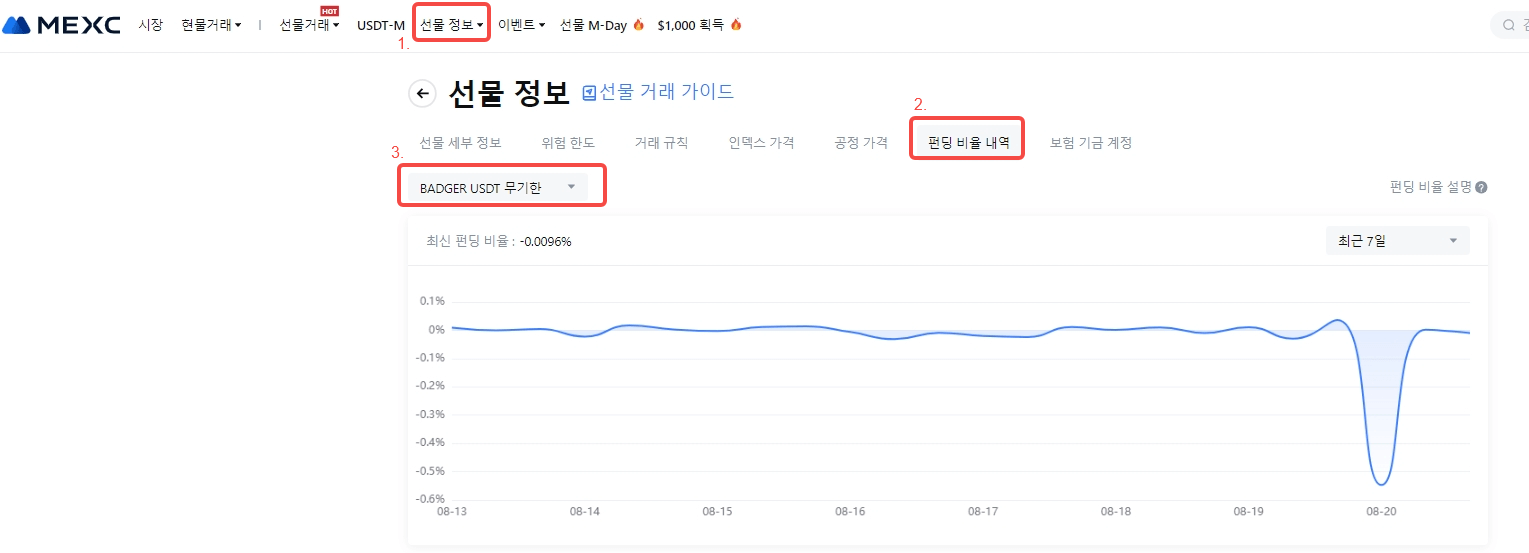Change the 최근 7일 time range dropdown
The image size is (1529, 553).
pos(1397,240)
